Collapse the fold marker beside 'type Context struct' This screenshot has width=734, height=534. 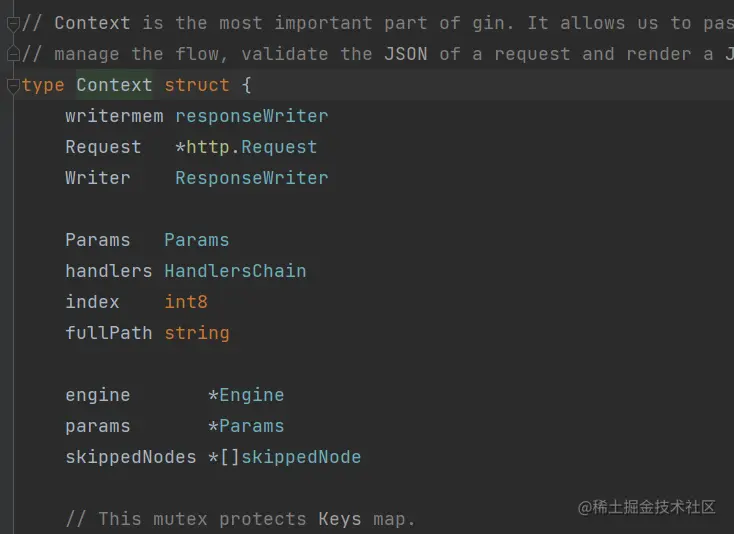pos(13,85)
